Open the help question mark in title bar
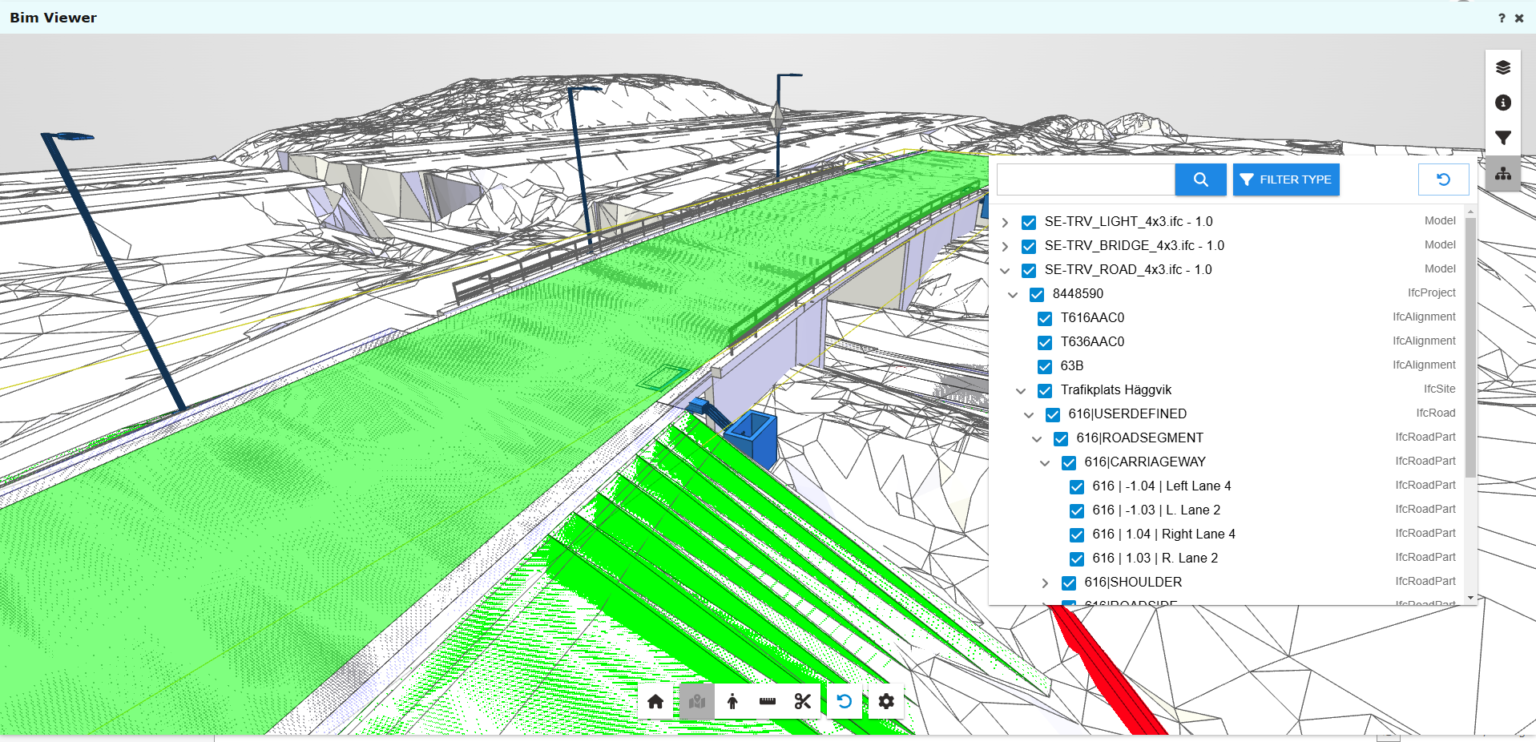1536x742 pixels. click(x=1502, y=18)
